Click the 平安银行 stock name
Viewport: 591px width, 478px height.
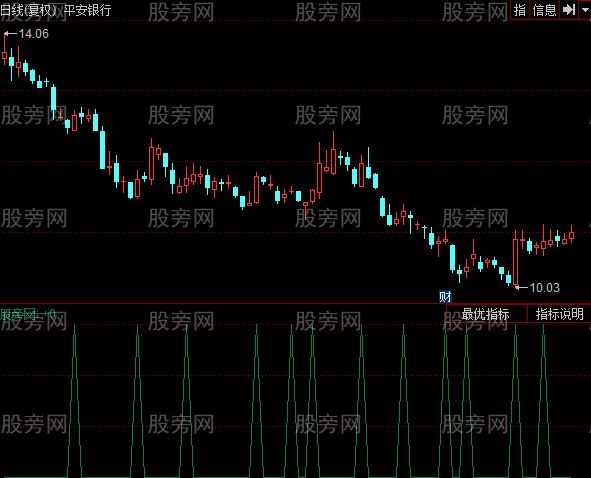pyautogui.click(x=87, y=10)
